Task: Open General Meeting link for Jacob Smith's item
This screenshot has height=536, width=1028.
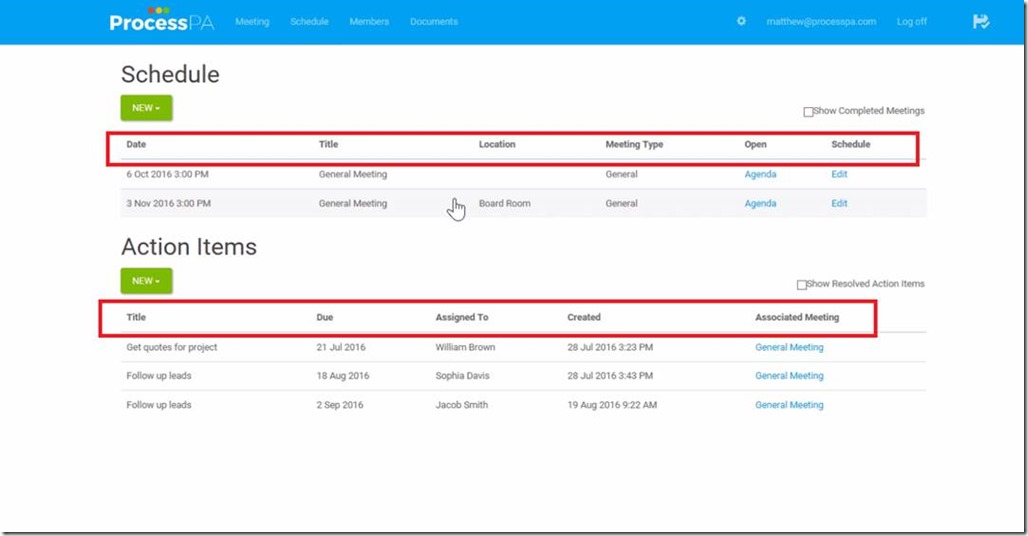Action: [x=789, y=405]
